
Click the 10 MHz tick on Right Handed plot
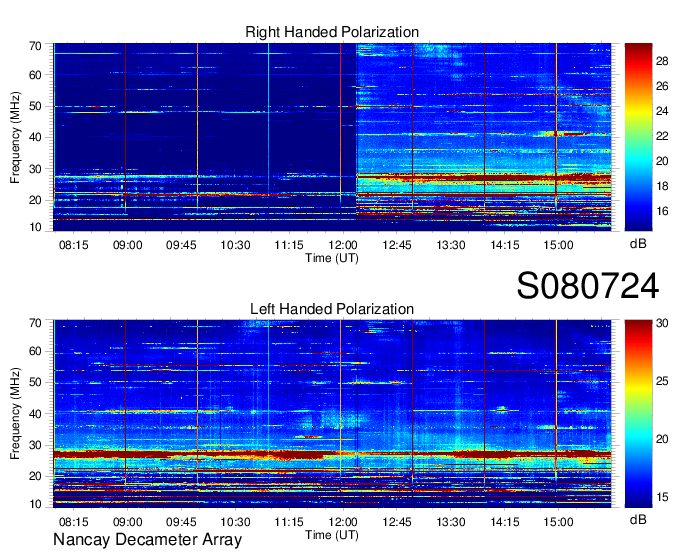pyautogui.click(x=35, y=227)
